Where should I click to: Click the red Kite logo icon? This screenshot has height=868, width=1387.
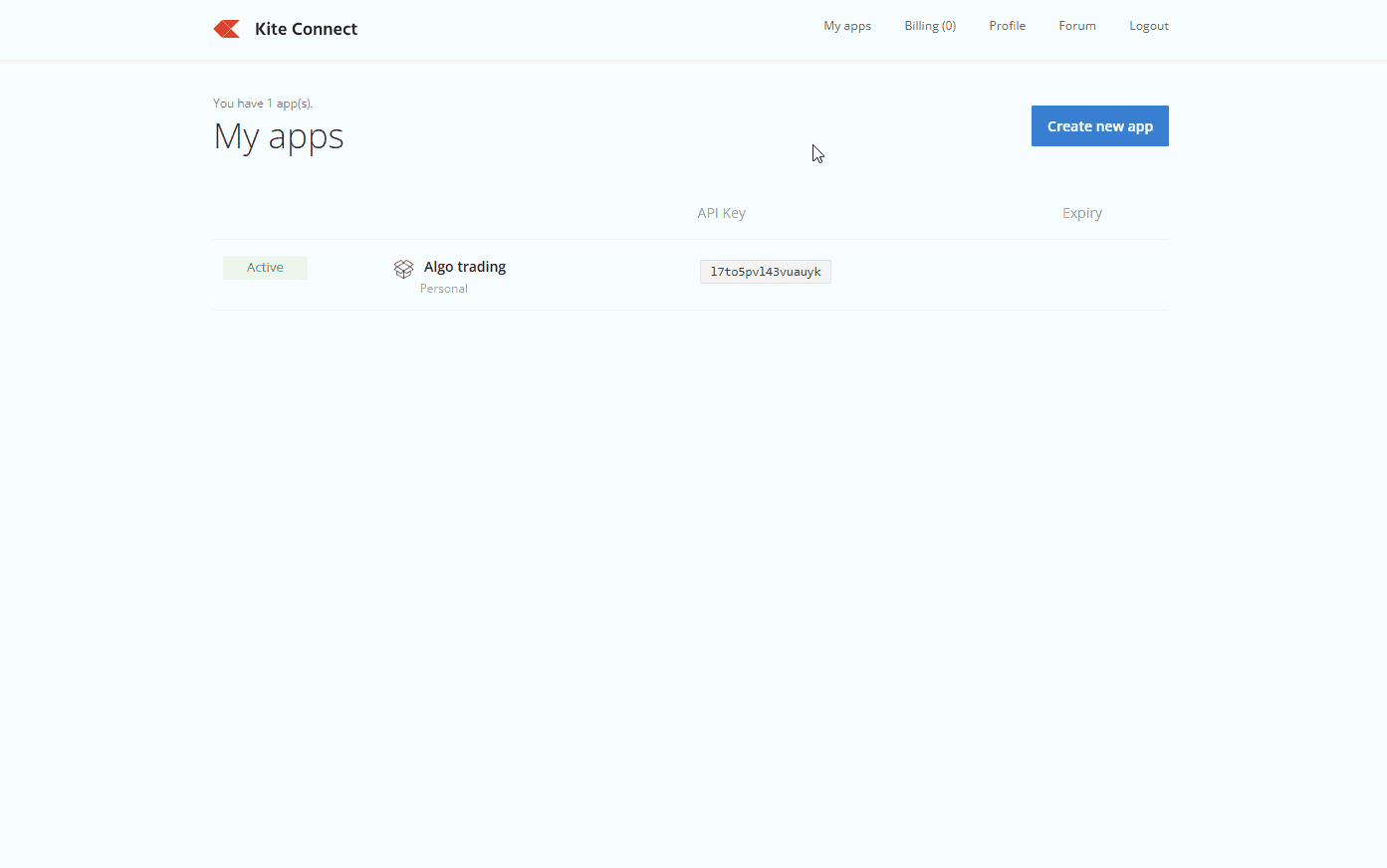coord(227,29)
